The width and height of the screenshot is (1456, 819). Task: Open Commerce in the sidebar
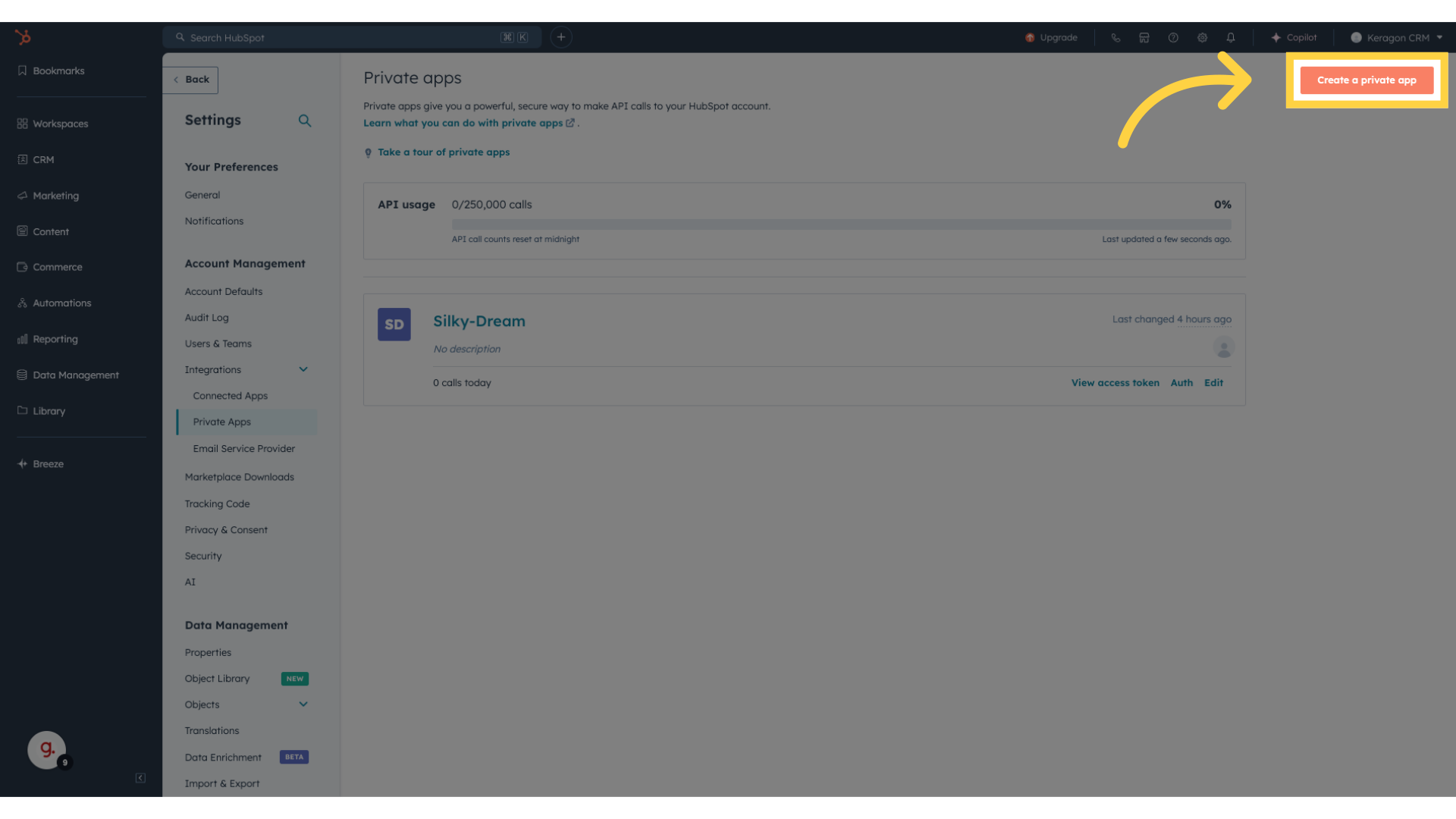pos(49,267)
